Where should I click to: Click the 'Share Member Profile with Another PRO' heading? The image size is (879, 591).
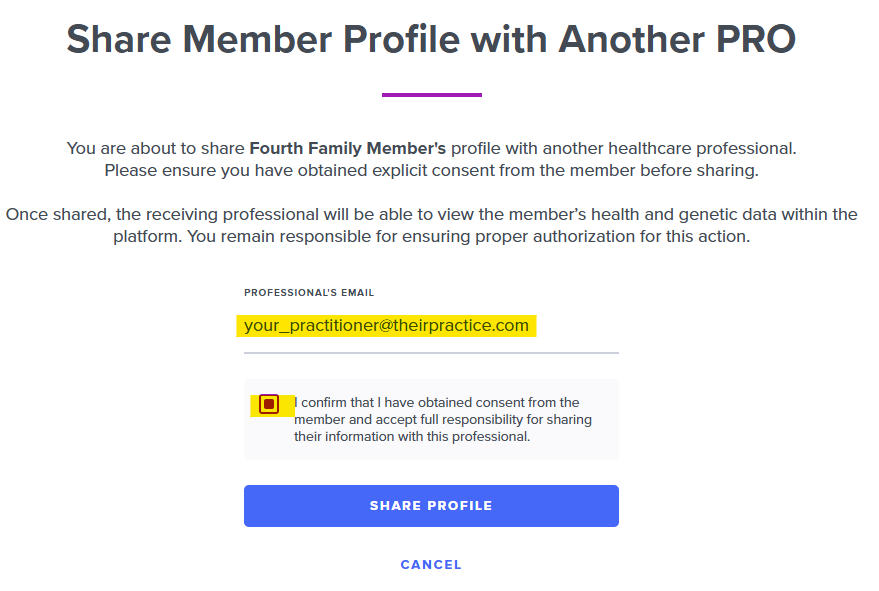431,40
